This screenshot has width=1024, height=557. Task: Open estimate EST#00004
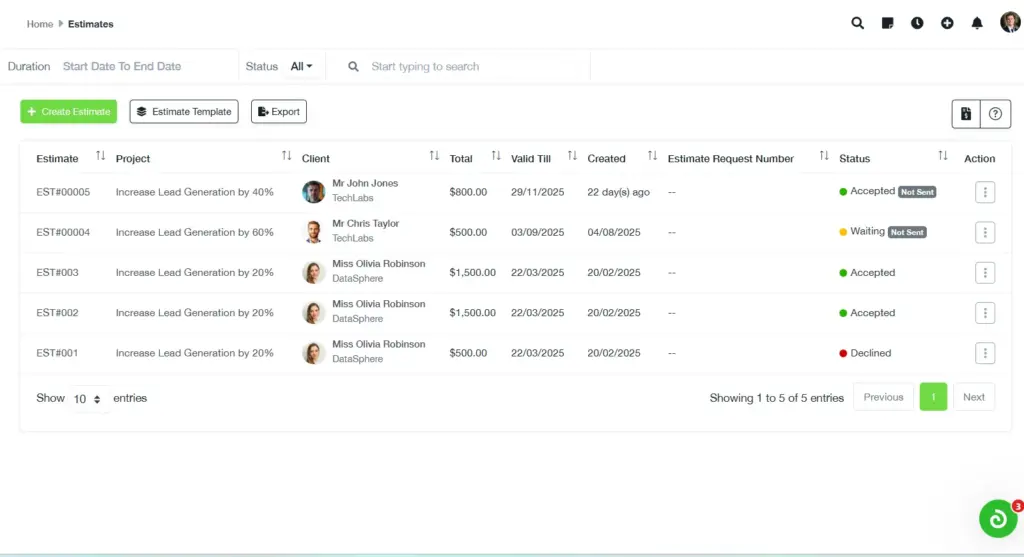click(x=63, y=232)
